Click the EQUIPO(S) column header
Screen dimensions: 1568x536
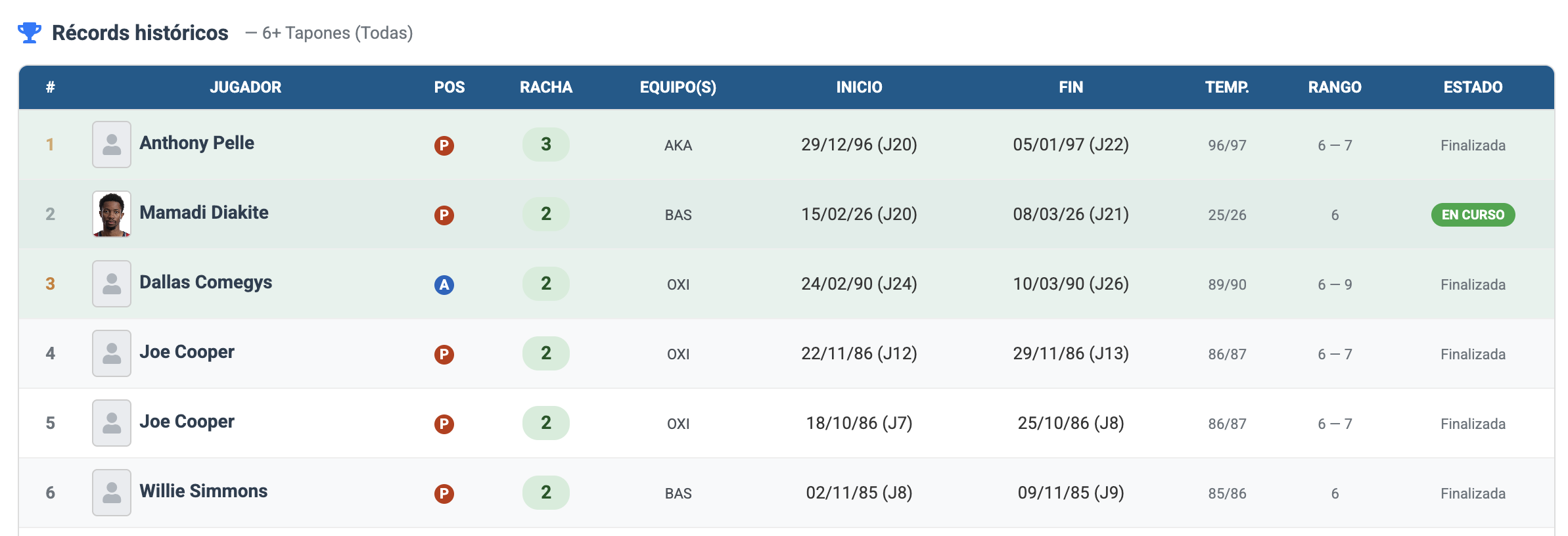point(678,87)
